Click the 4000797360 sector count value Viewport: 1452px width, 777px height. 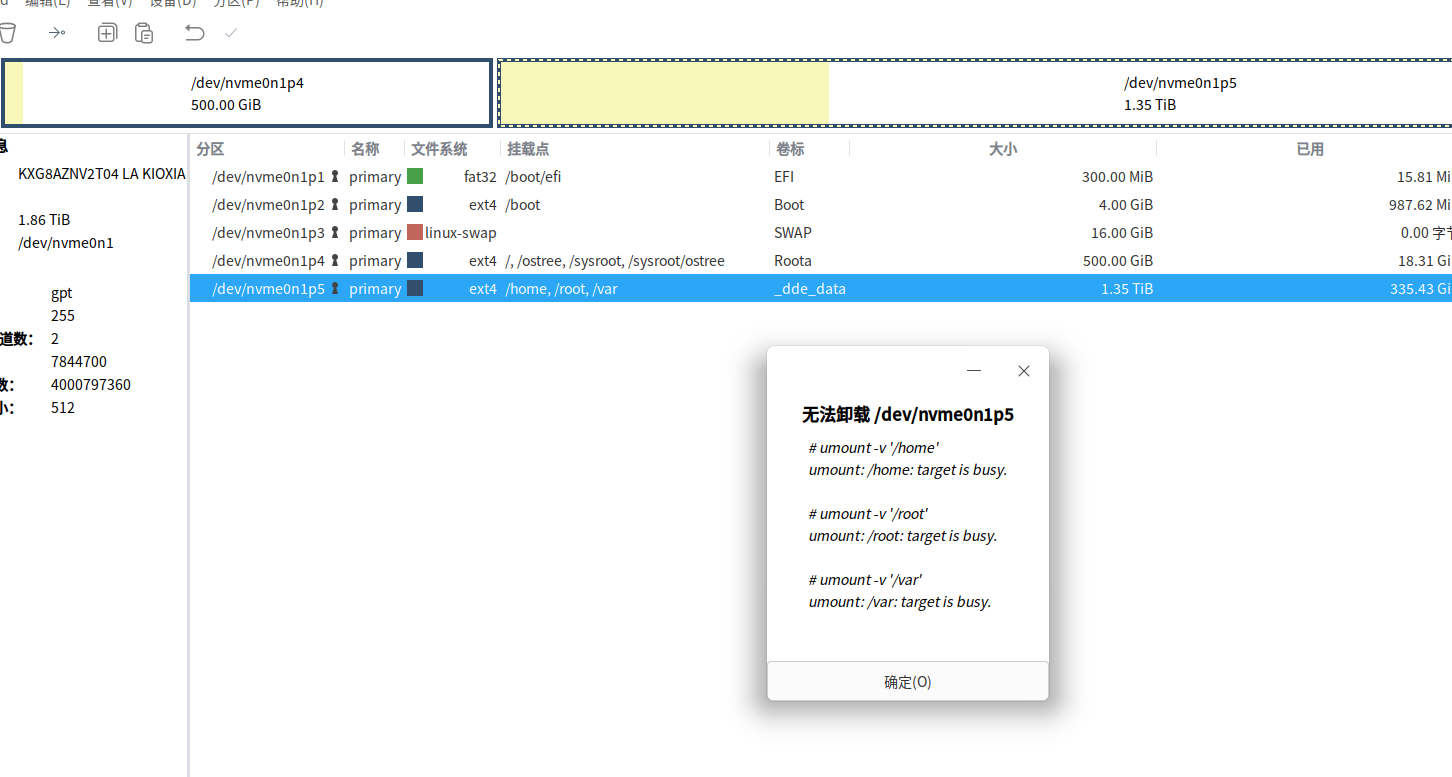(91, 385)
